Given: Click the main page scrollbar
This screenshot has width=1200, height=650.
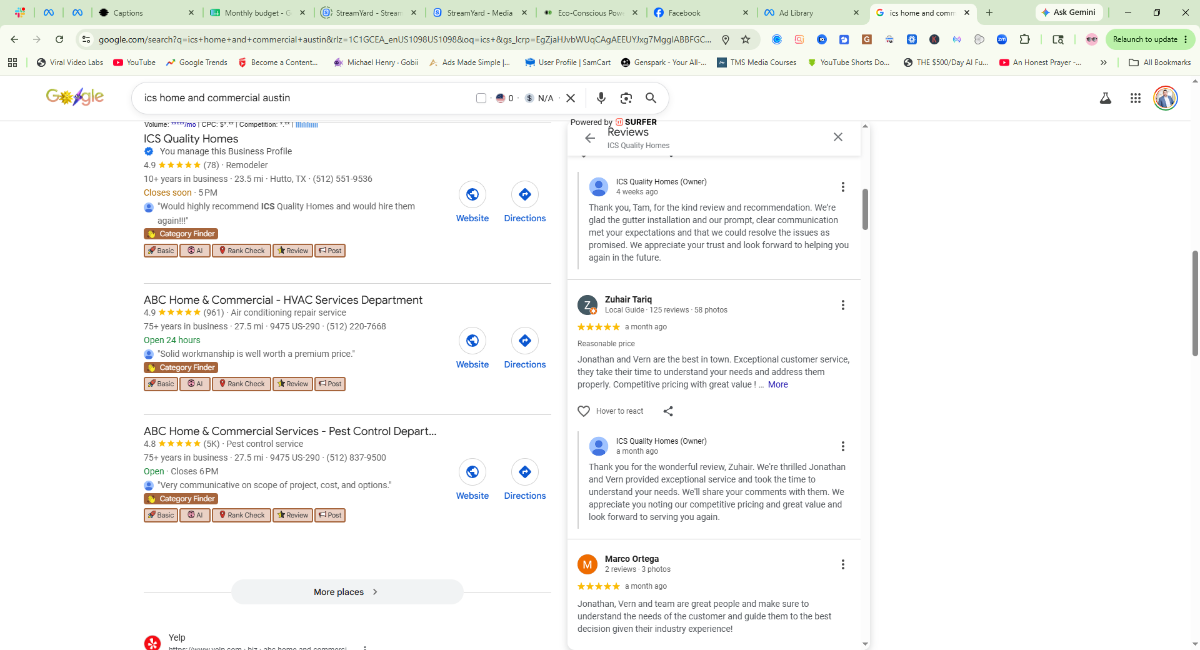Looking at the screenshot, I should [1194, 303].
